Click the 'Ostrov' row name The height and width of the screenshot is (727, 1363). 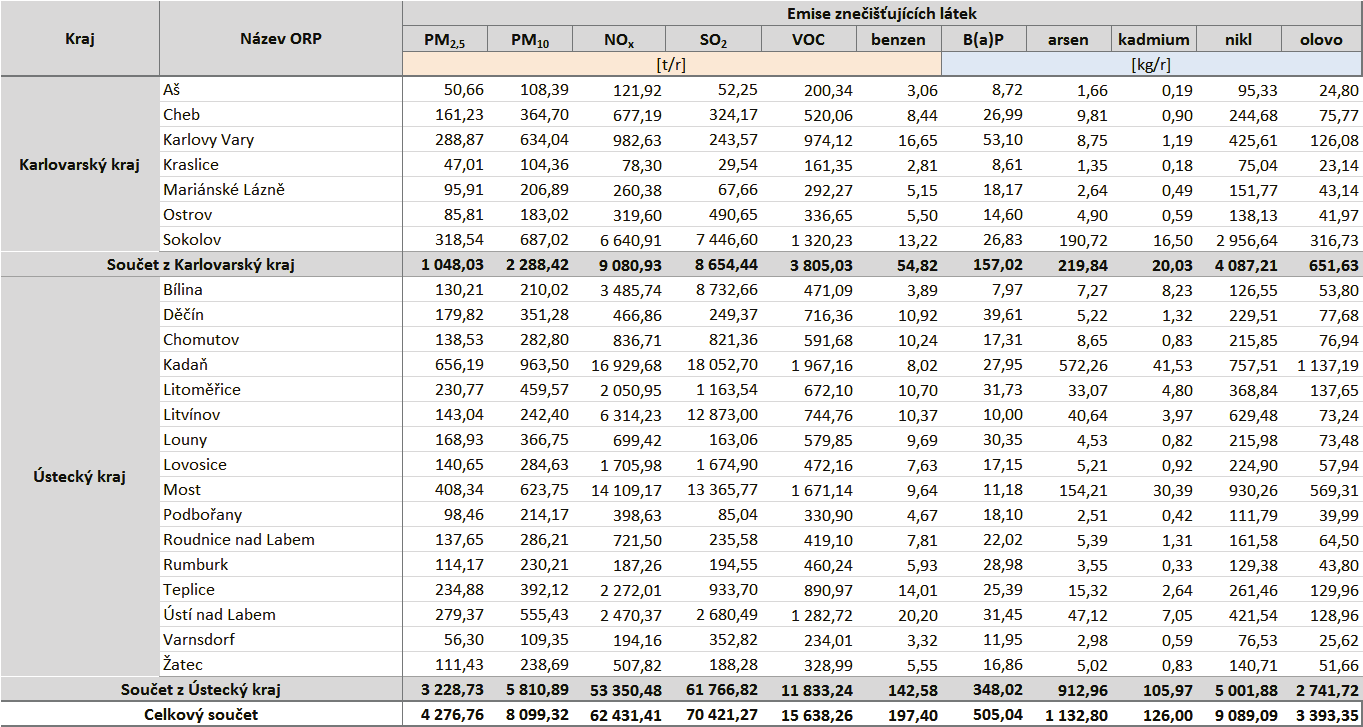click(187, 215)
